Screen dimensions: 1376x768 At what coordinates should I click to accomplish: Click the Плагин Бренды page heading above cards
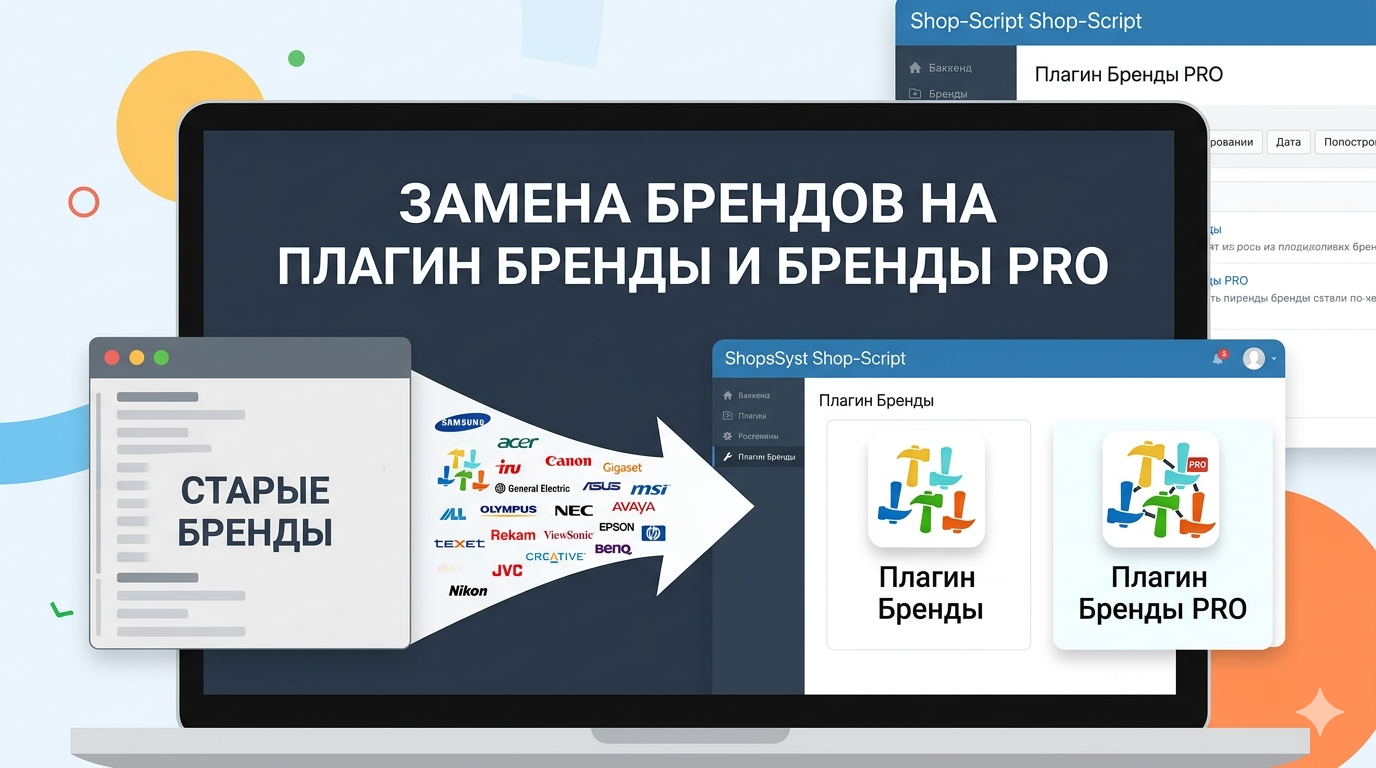pyautogui.click(x=876, y=401)
